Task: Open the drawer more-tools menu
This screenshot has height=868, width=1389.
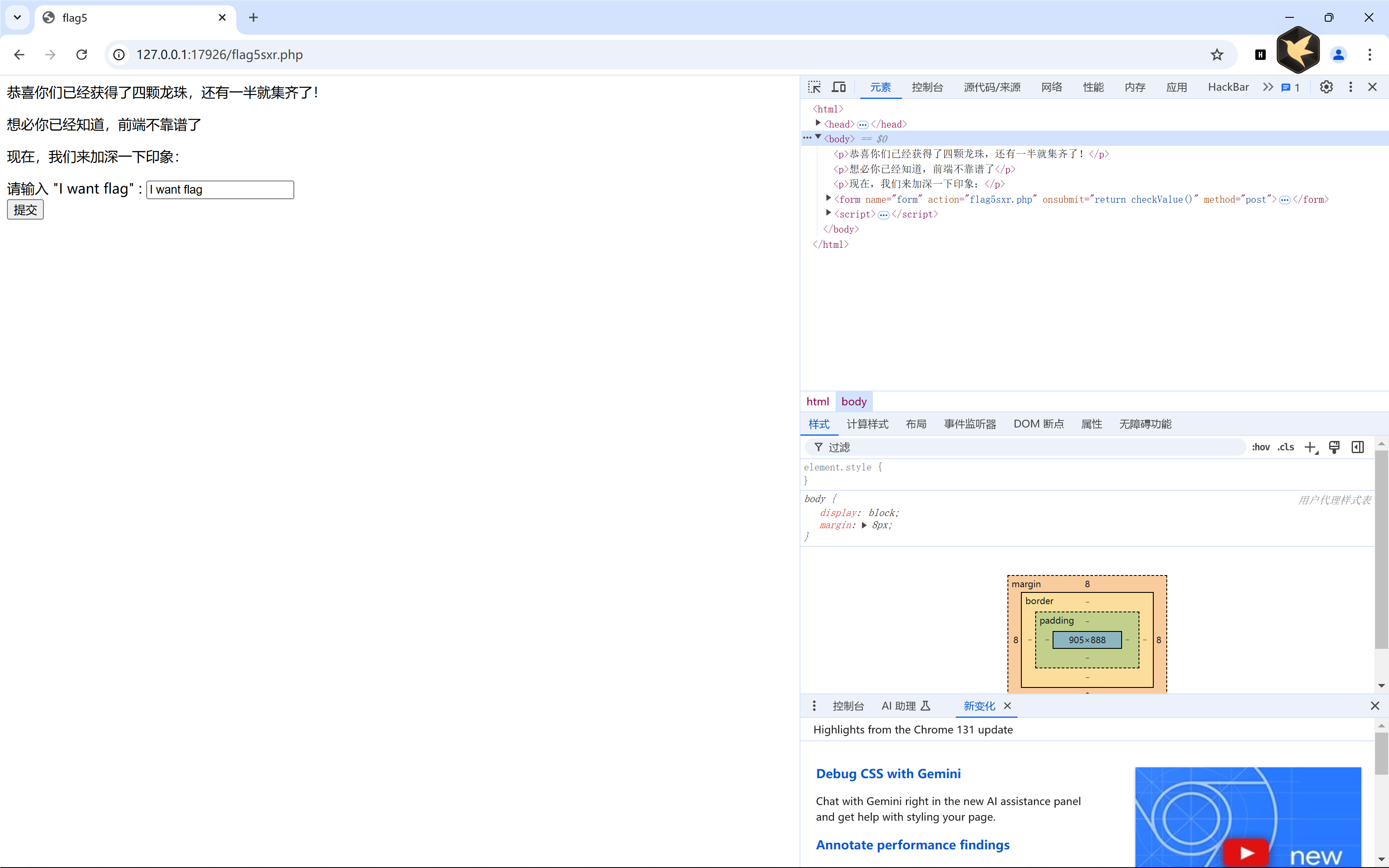Action: pos(814,706)
